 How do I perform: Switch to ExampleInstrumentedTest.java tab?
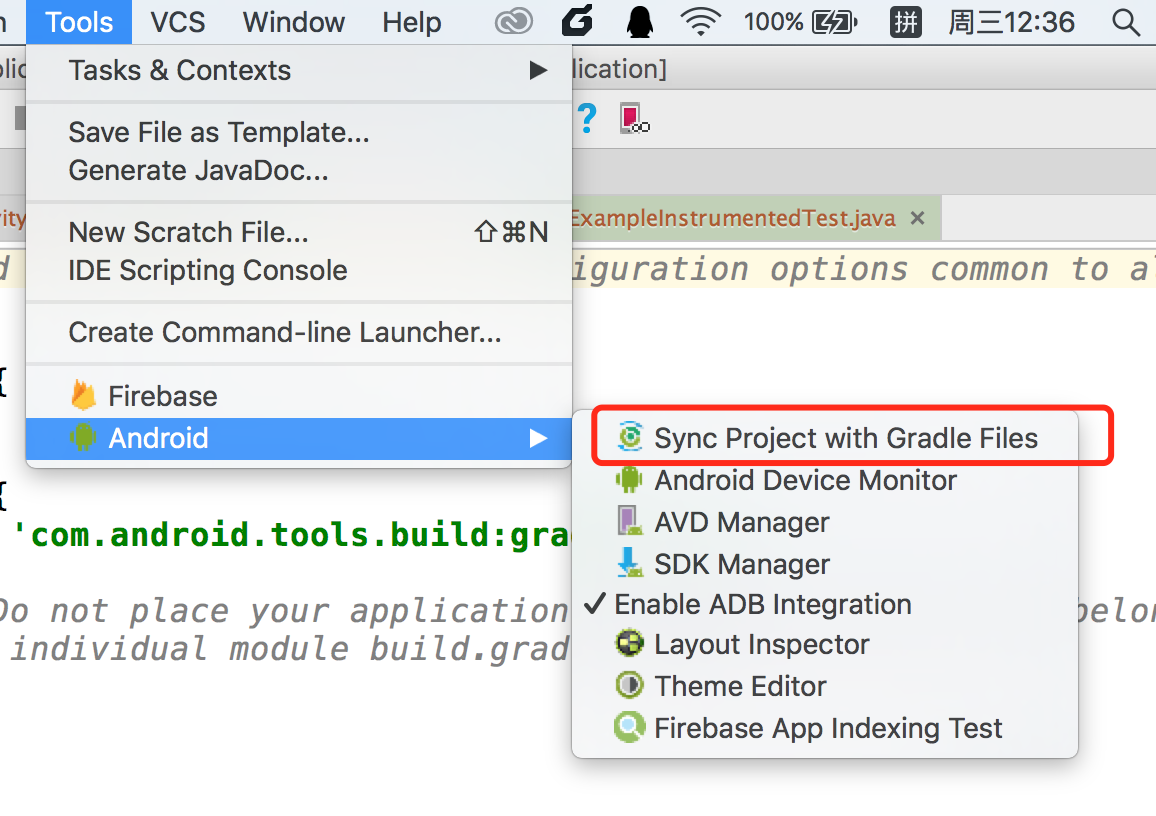point(755,218)
